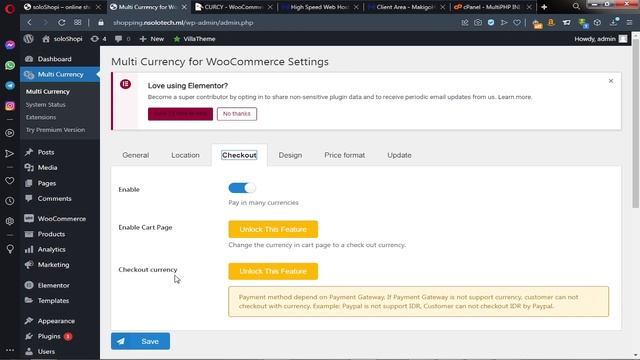Switch to Design settings tab
This screenshot has width=640, height=360.
290,155
